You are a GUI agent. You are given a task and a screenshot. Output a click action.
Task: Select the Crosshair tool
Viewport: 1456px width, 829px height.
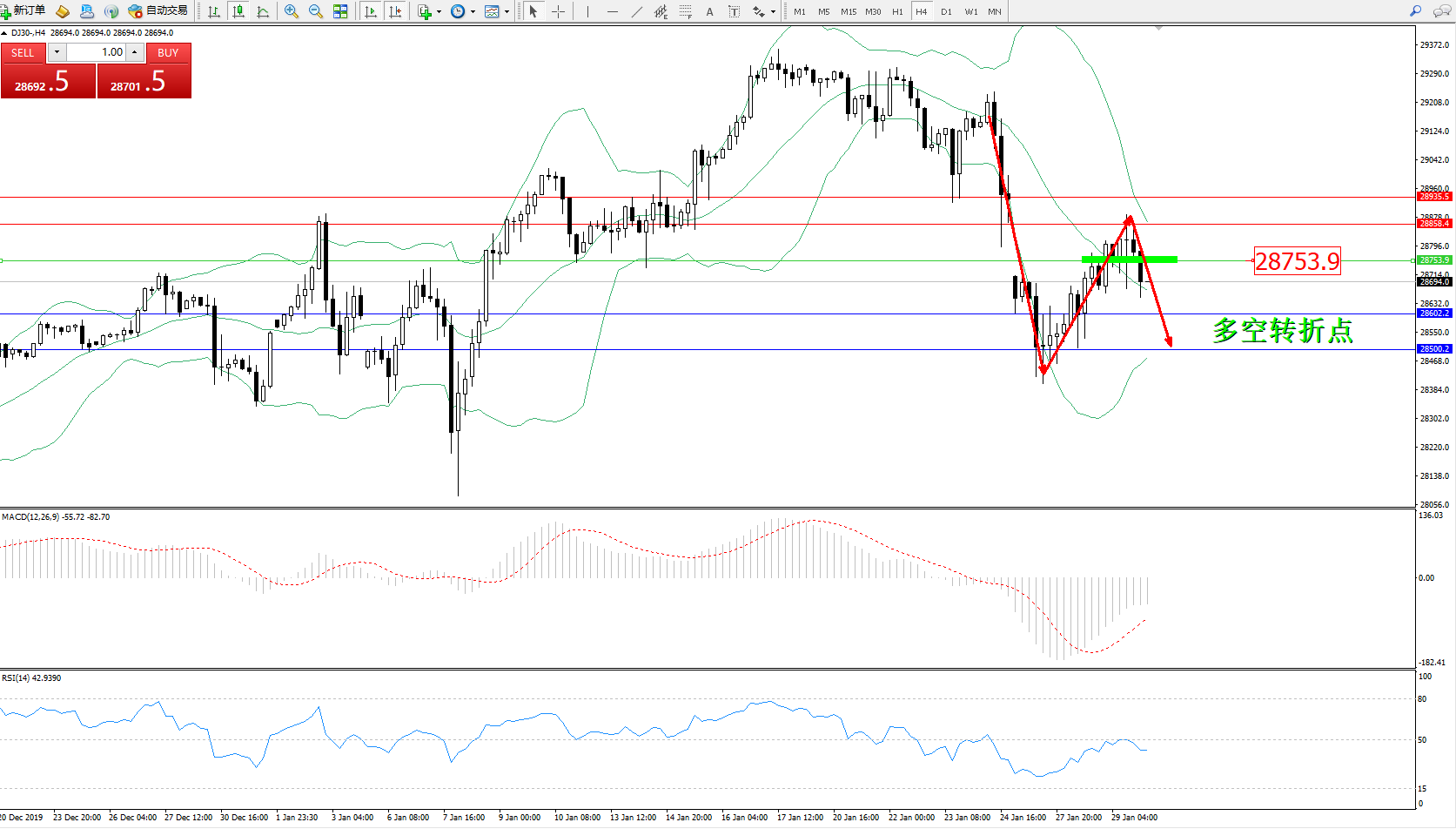(558, 11)
